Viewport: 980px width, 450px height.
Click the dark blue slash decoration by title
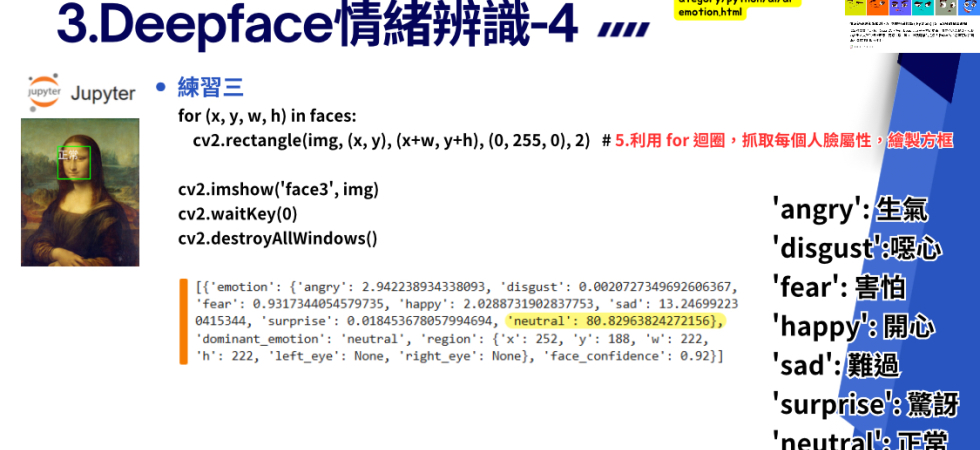622,30
